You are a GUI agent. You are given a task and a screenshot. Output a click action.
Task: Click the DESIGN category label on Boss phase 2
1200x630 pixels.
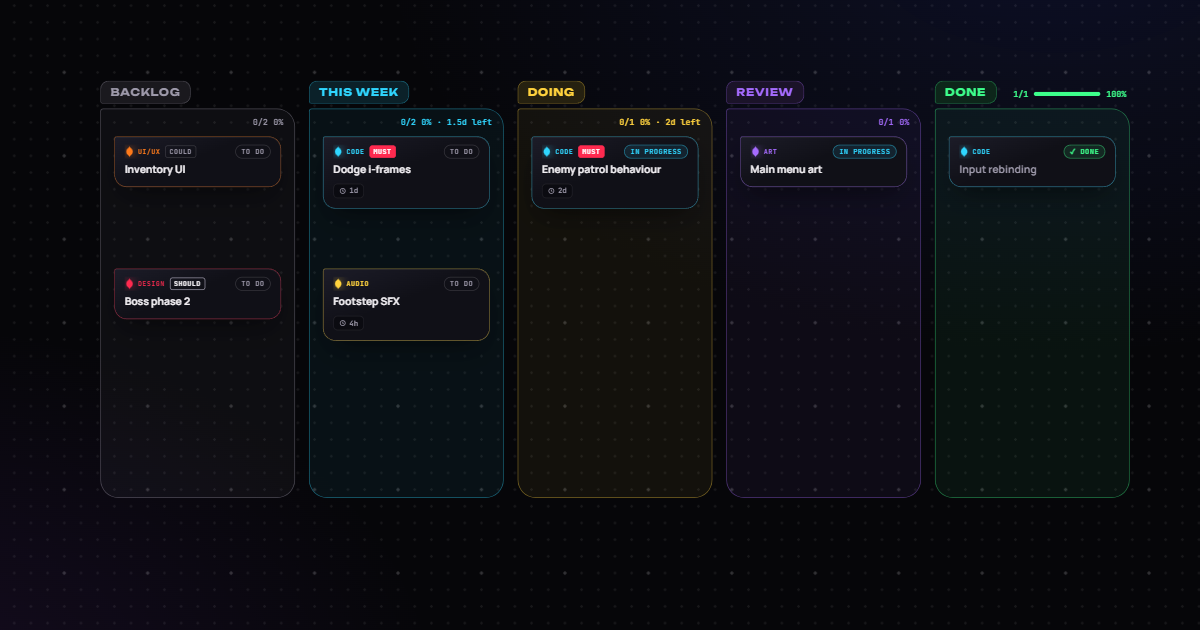(151, 284)
